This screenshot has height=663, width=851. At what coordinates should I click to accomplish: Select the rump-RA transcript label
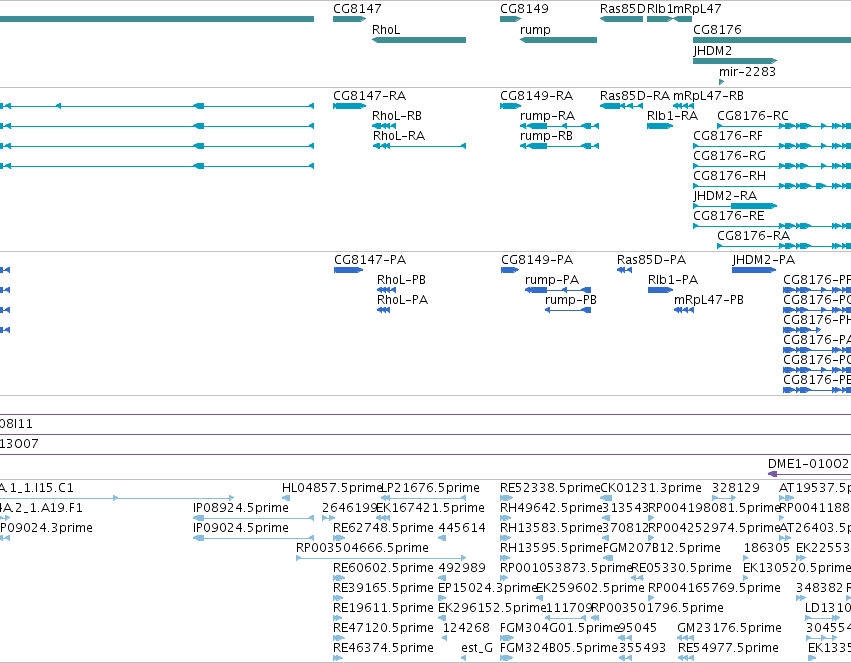pyautogui.click(x=547, y=116)
